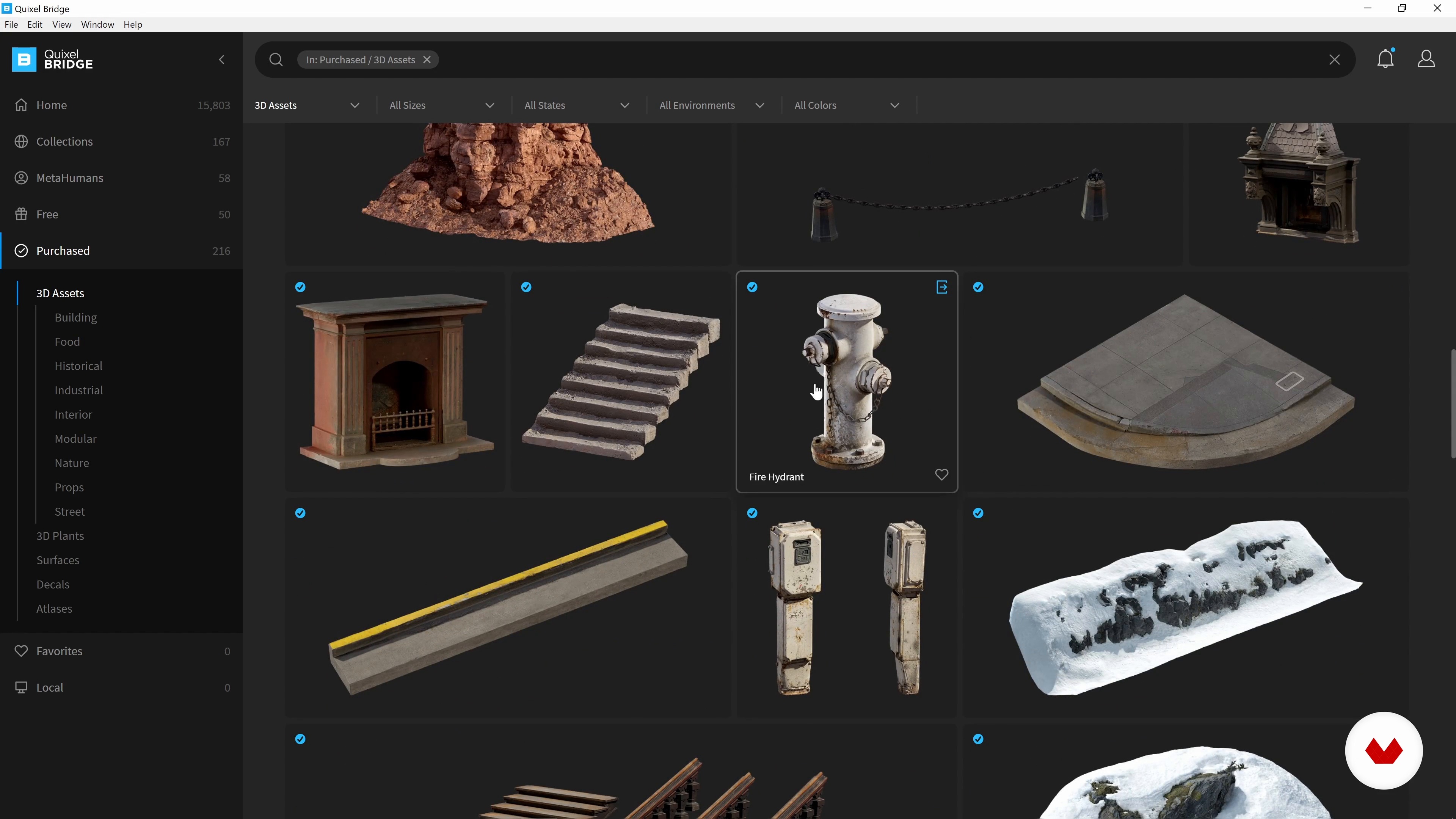Open the Window menu
1456x819 pixels.
[x=97, y=24]
